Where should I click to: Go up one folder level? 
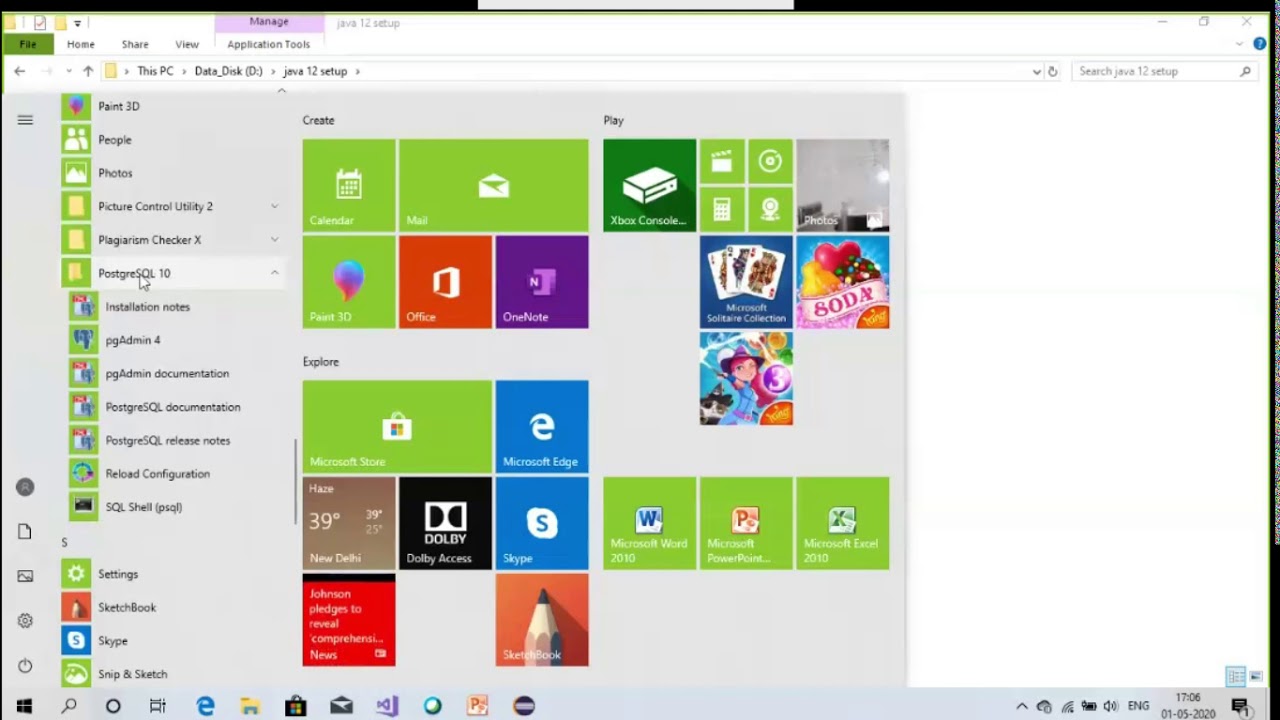[88, 71]
